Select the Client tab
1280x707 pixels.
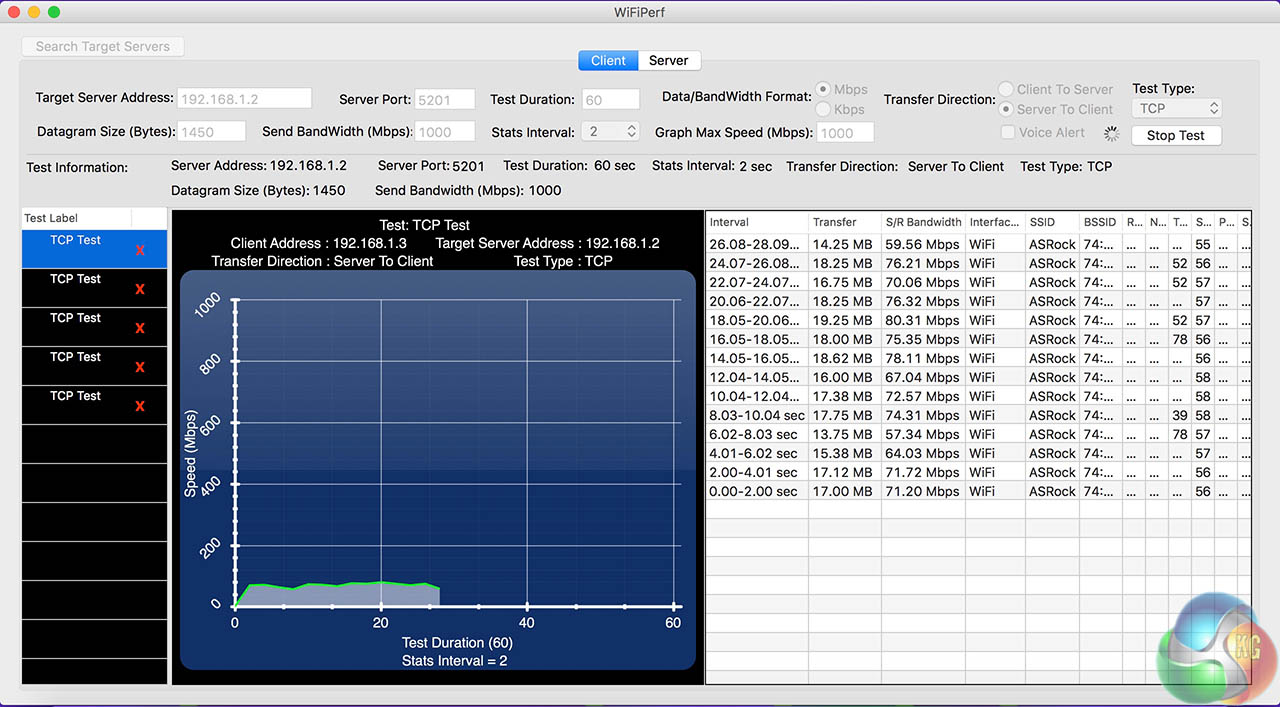(x=608, y=61)
